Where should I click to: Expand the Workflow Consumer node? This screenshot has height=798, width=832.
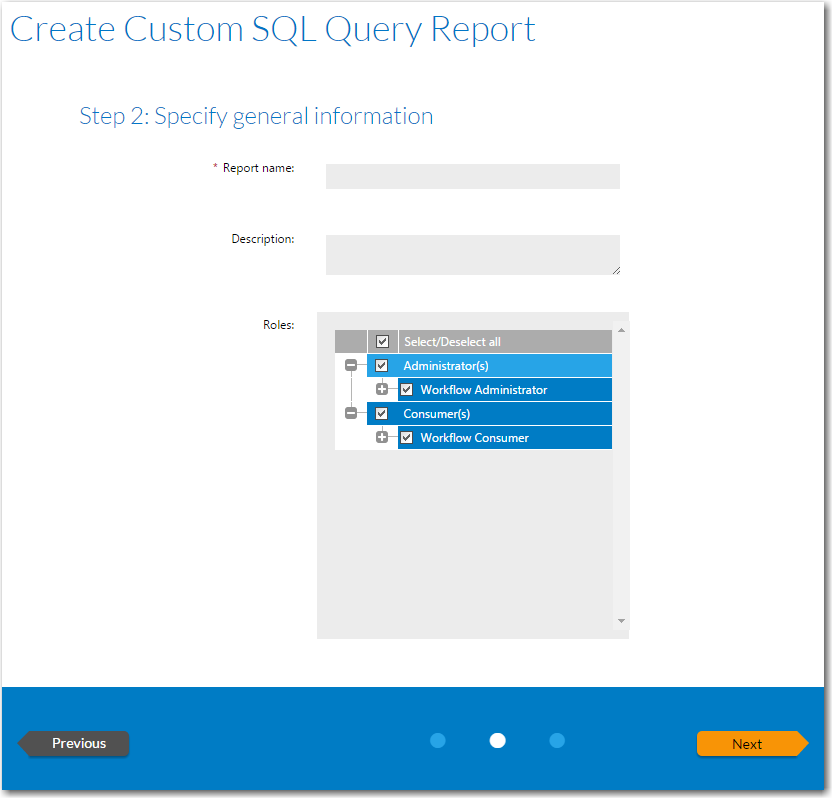point(382,438)
